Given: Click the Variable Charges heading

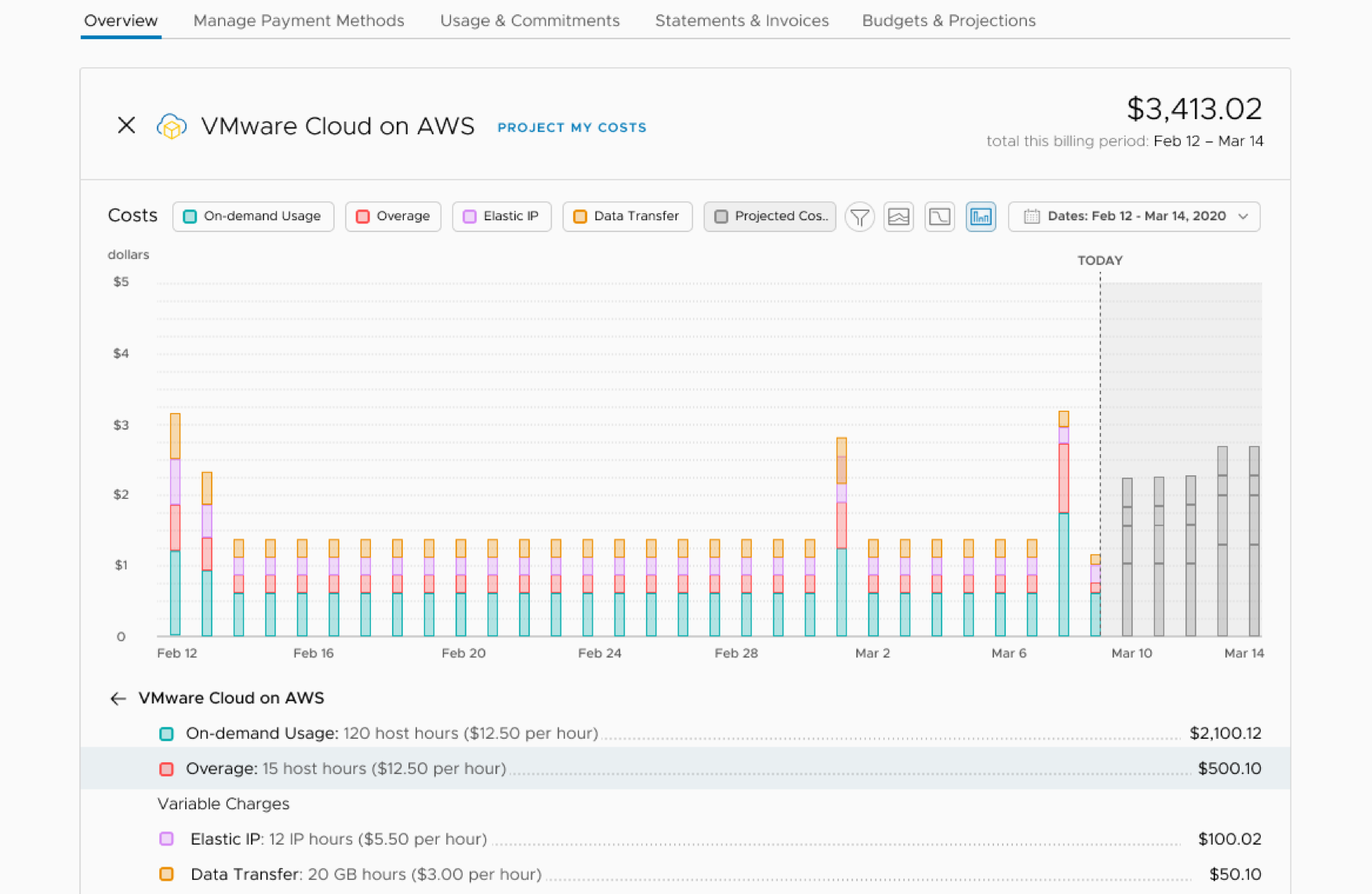Looking at the screenshot, I should coord(223,804).
